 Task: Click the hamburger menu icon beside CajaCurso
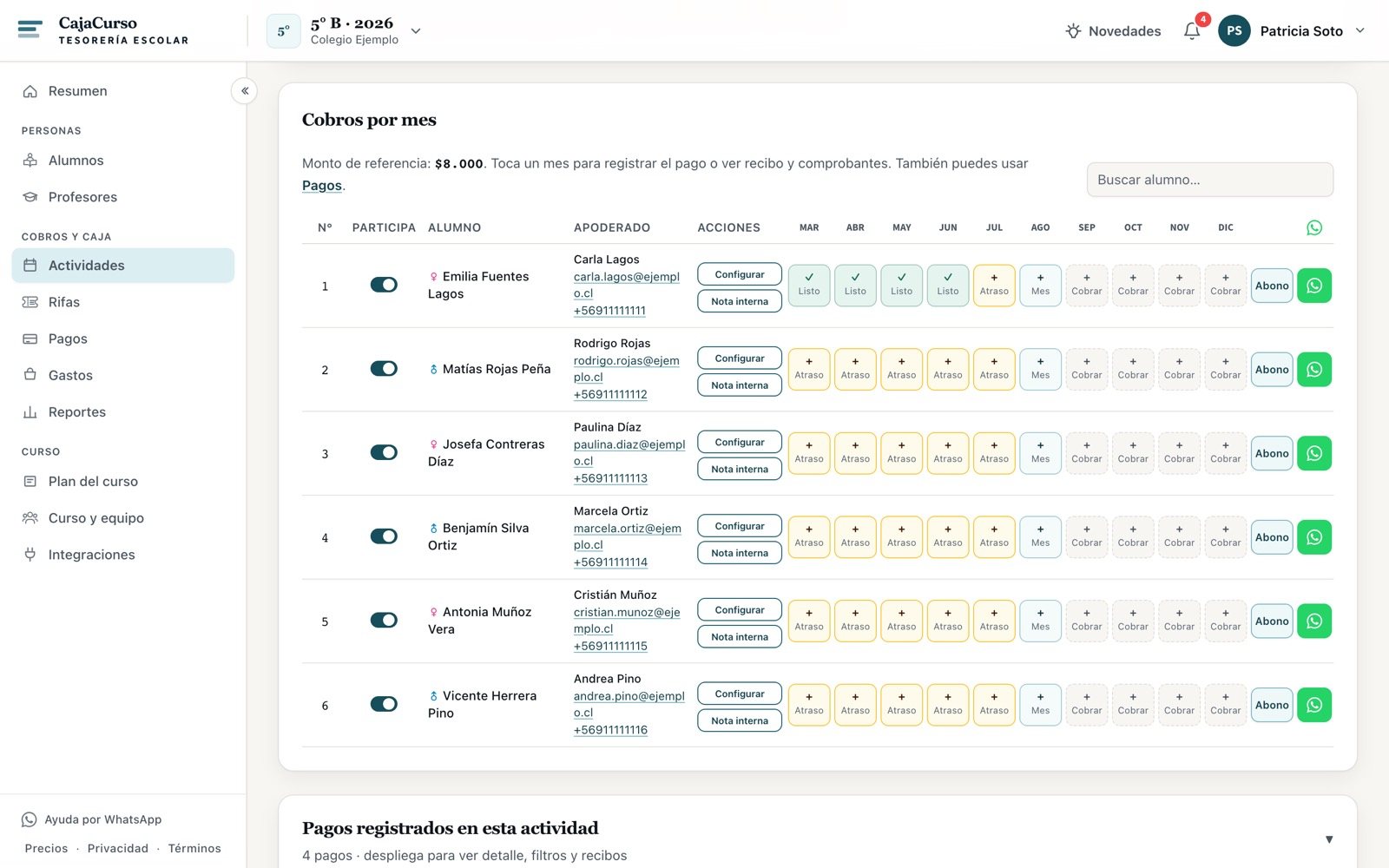pos(30,30)
